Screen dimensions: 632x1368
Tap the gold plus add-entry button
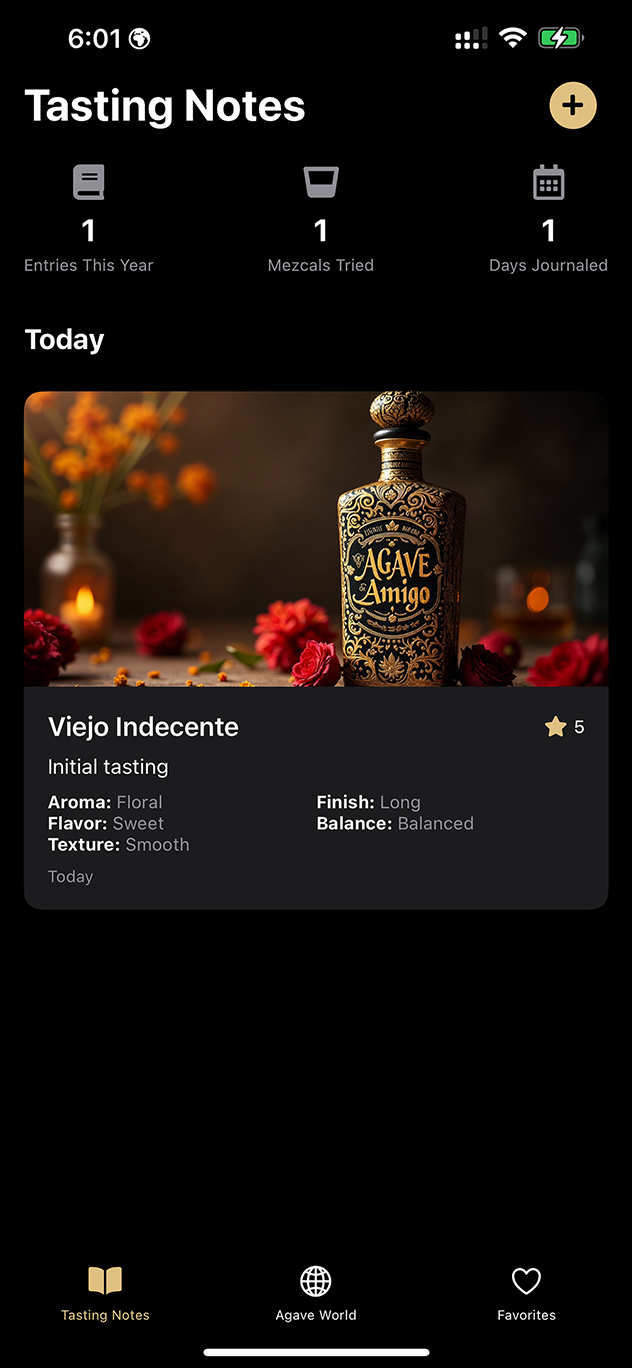(573, 106)
